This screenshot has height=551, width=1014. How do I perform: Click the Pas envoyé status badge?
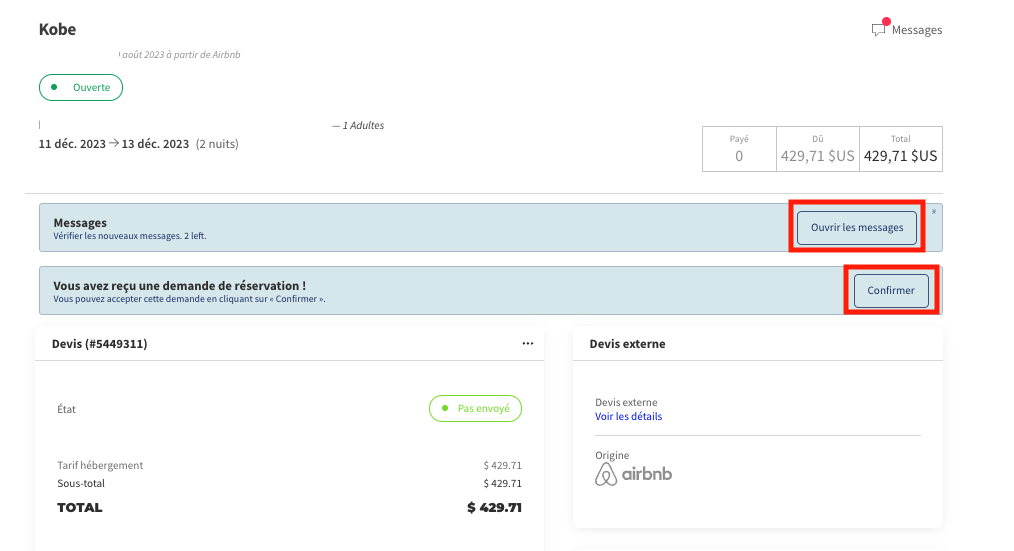(475, 409)
